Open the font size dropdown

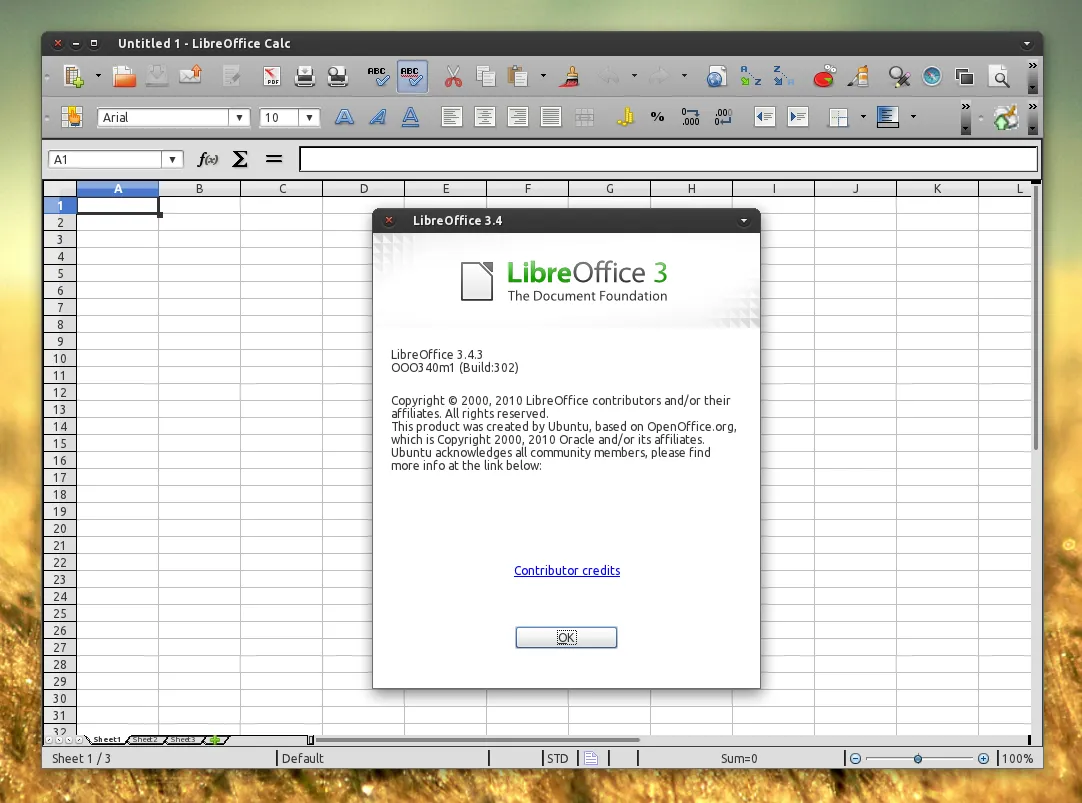[x=309, y=117]
